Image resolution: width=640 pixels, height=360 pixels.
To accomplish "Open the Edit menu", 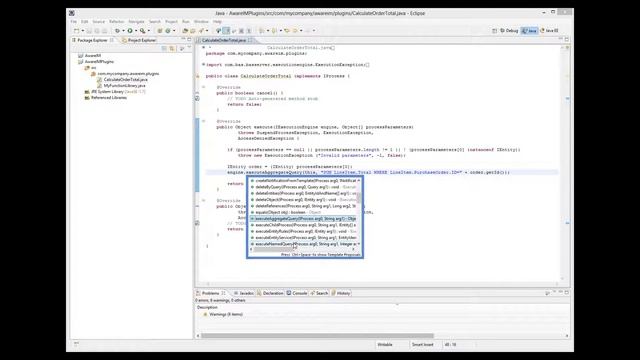I will click(84, 22).
